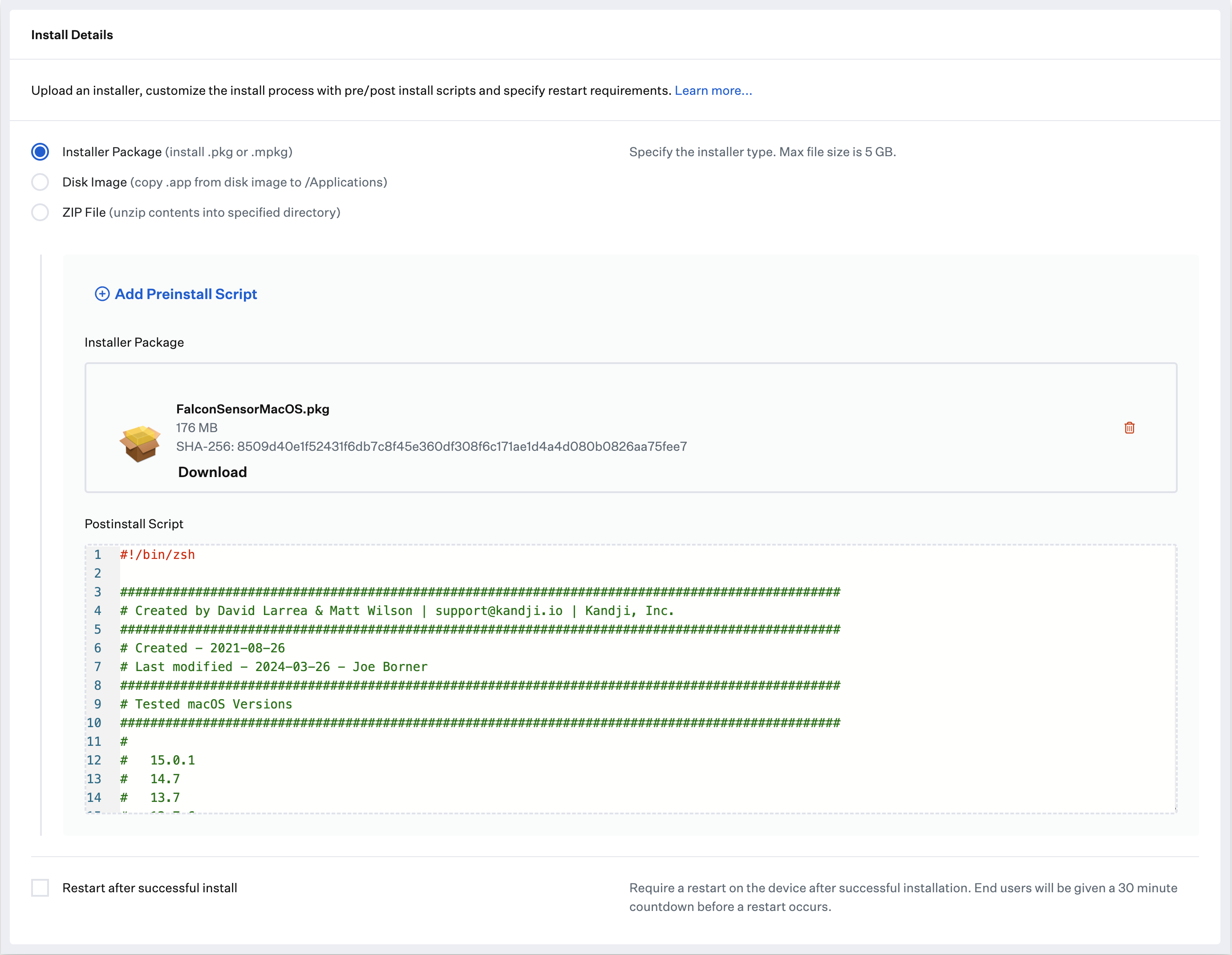
Task: Click the Install Details heading
Action: click(72, 35)
